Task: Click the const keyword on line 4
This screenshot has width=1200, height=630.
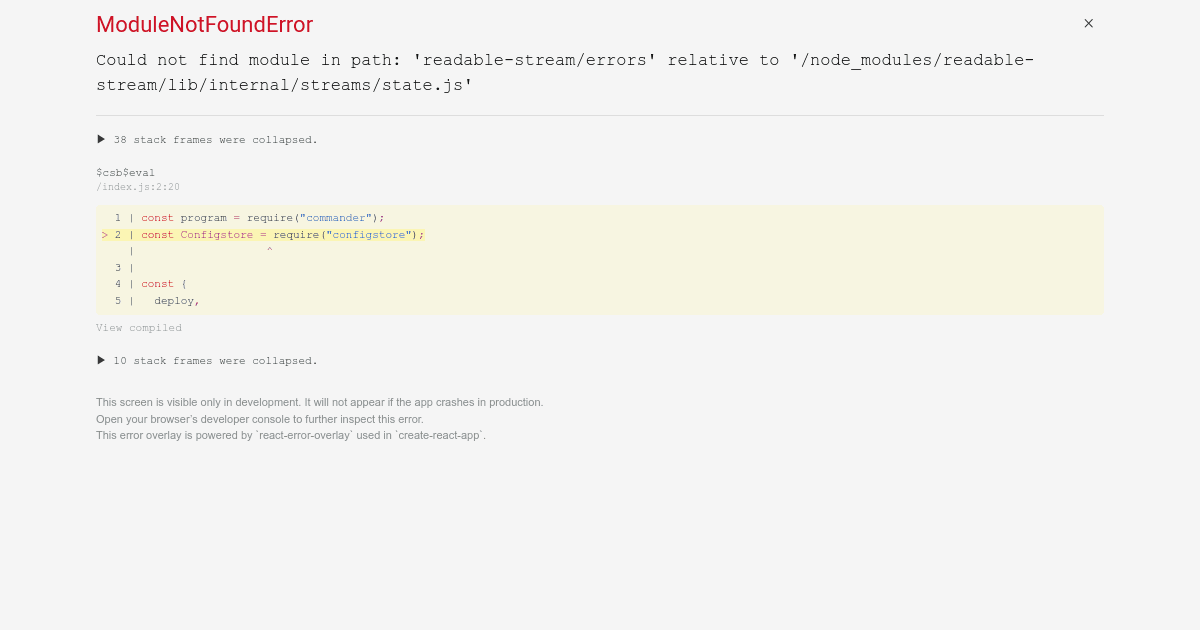Action: [x=157, y=283]
